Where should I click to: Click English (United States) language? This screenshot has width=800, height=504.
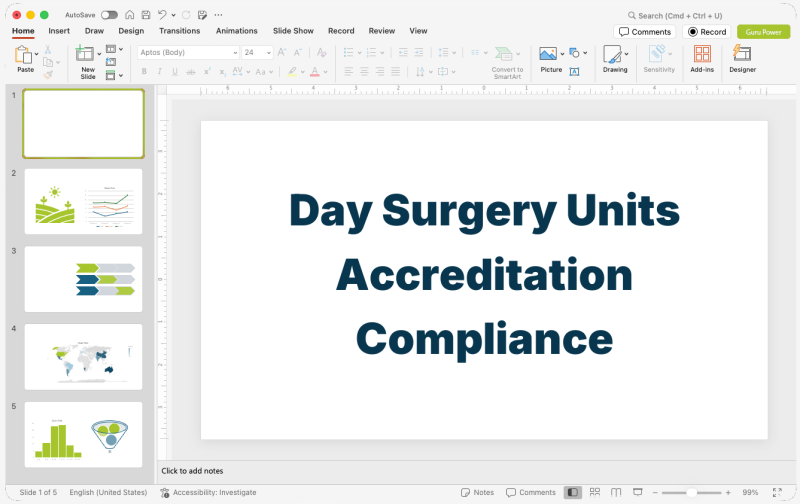(x=108, y=492)
